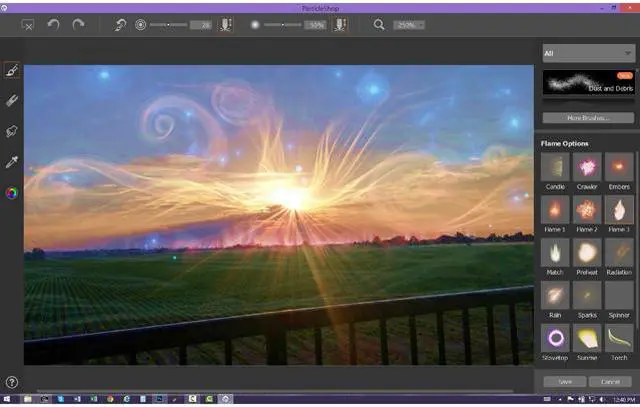Open the Windows Start button

(7, 399)
